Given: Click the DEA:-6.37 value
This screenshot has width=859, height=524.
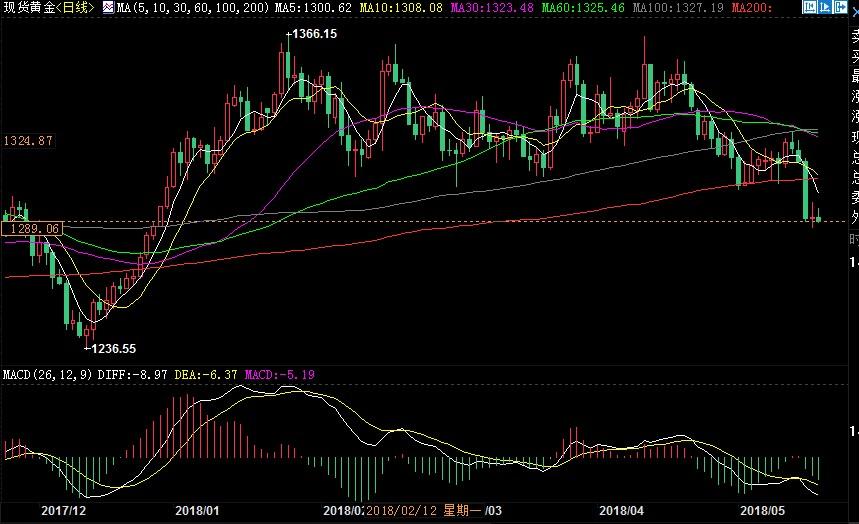Looking at the screenshot, I should (x=206, y=375).
